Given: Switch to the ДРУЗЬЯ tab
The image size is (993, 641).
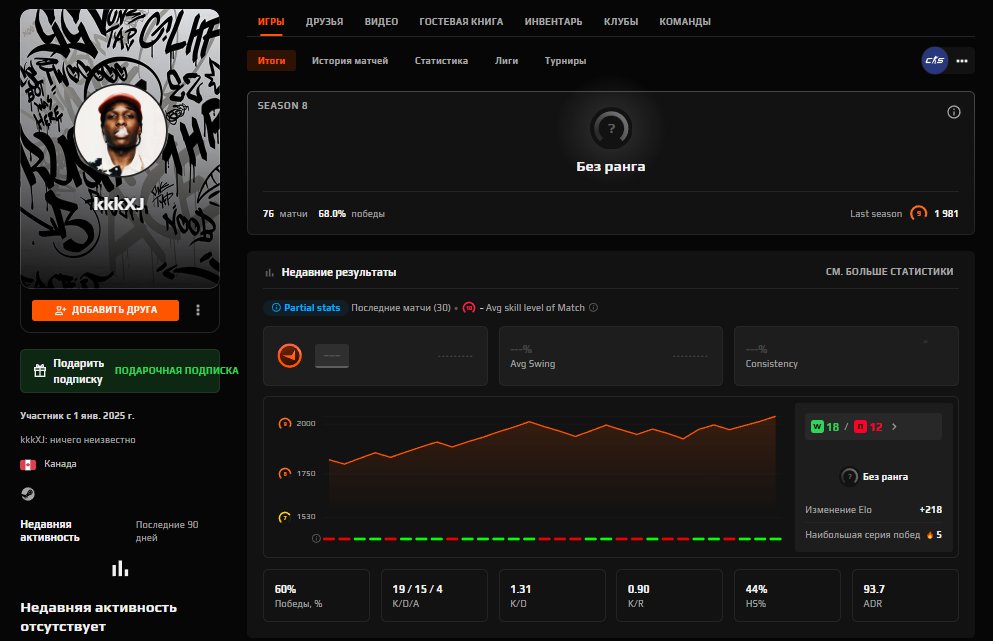Looking at the screenshot, I should [x=324, y=22].
